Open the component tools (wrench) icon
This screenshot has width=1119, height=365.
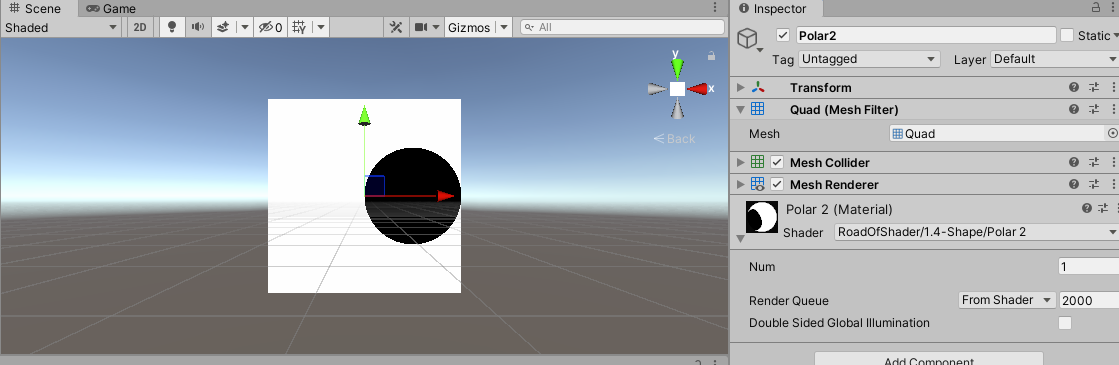[x=396, y=27]
